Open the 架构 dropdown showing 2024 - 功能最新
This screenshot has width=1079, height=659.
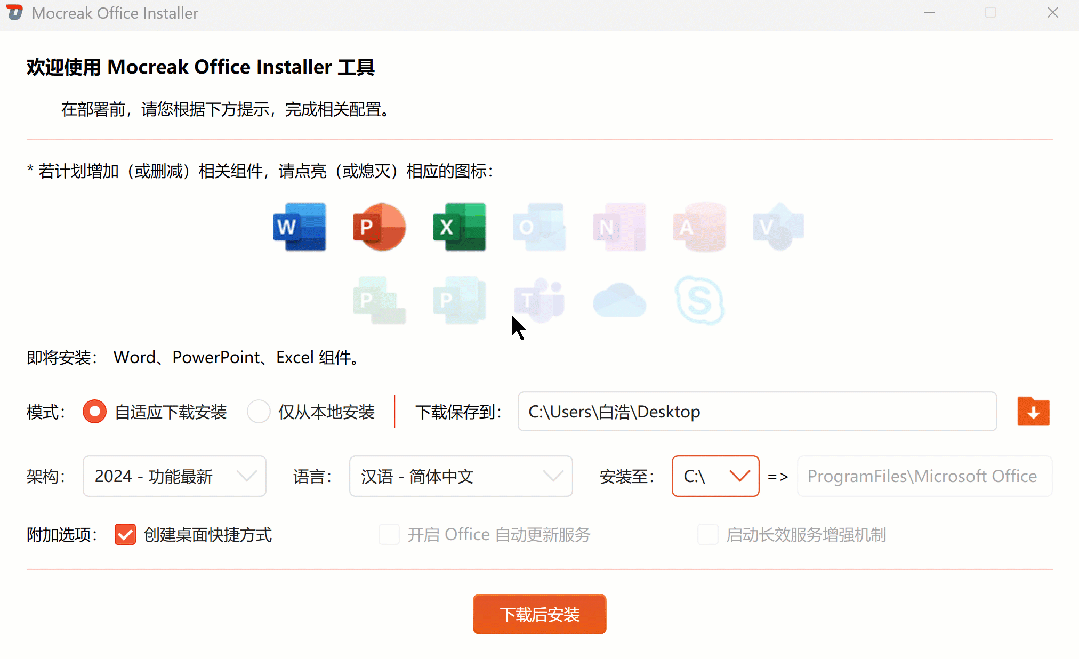(175, 476)
